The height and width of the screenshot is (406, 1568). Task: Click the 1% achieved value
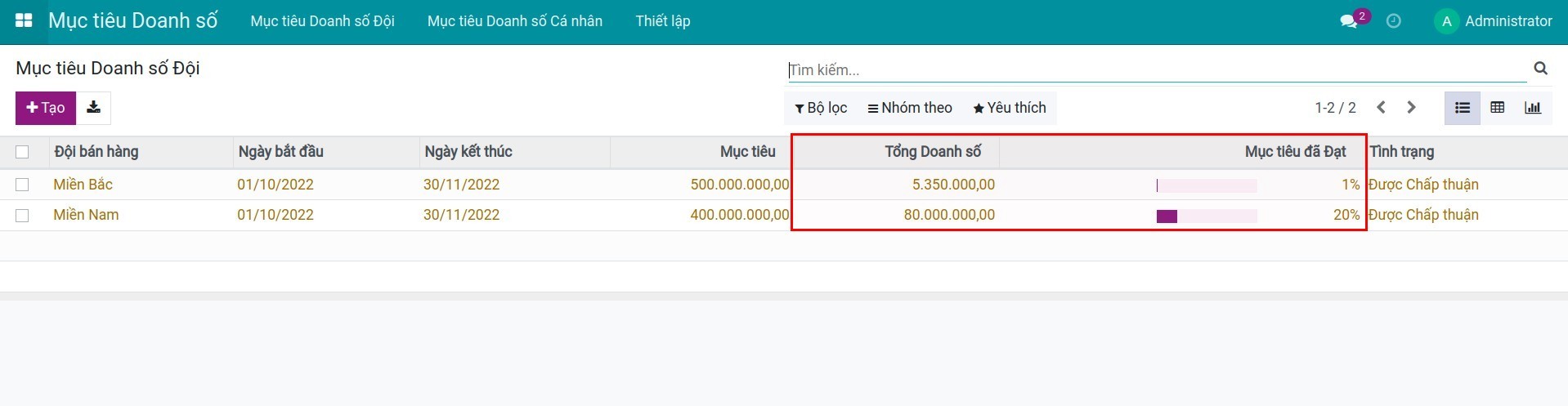(x=1351, y=185)
